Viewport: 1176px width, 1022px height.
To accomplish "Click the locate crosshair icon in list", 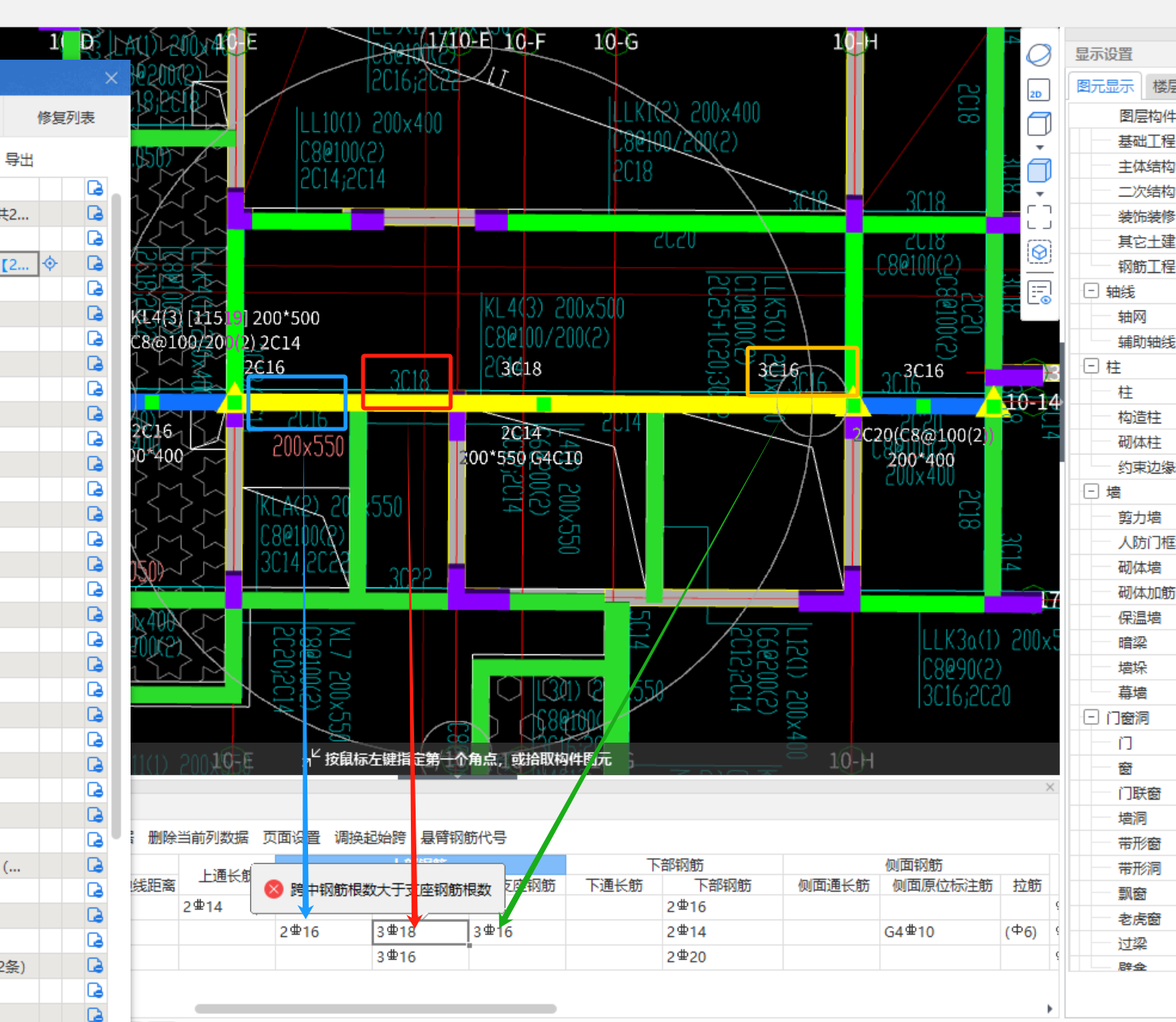I will [50, 263].
